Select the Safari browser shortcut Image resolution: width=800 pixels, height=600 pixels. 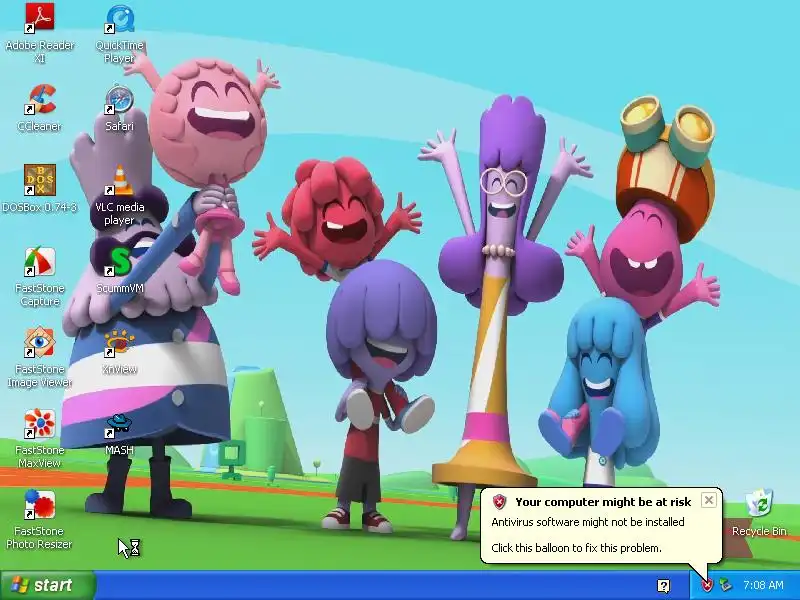pyautogui.click(x=119, y=100)
